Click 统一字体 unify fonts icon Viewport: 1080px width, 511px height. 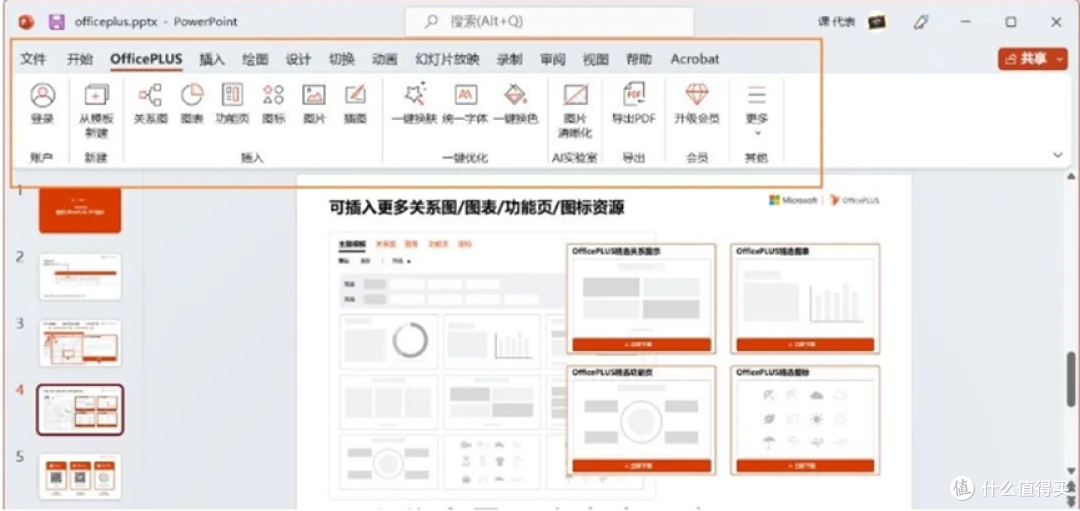point(466,95)
